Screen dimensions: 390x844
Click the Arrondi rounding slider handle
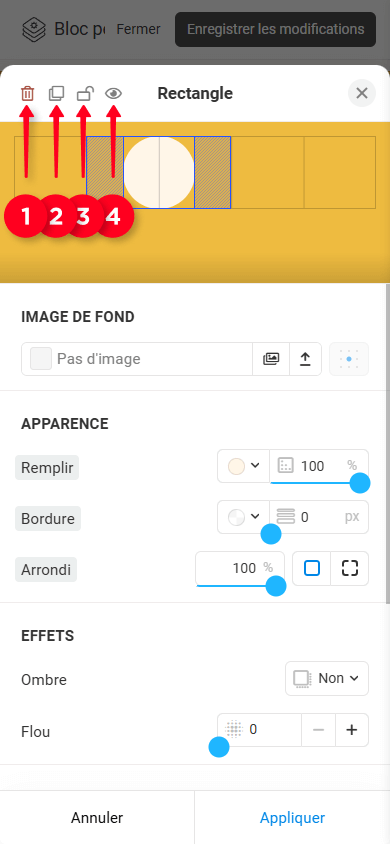pos(276,586)
